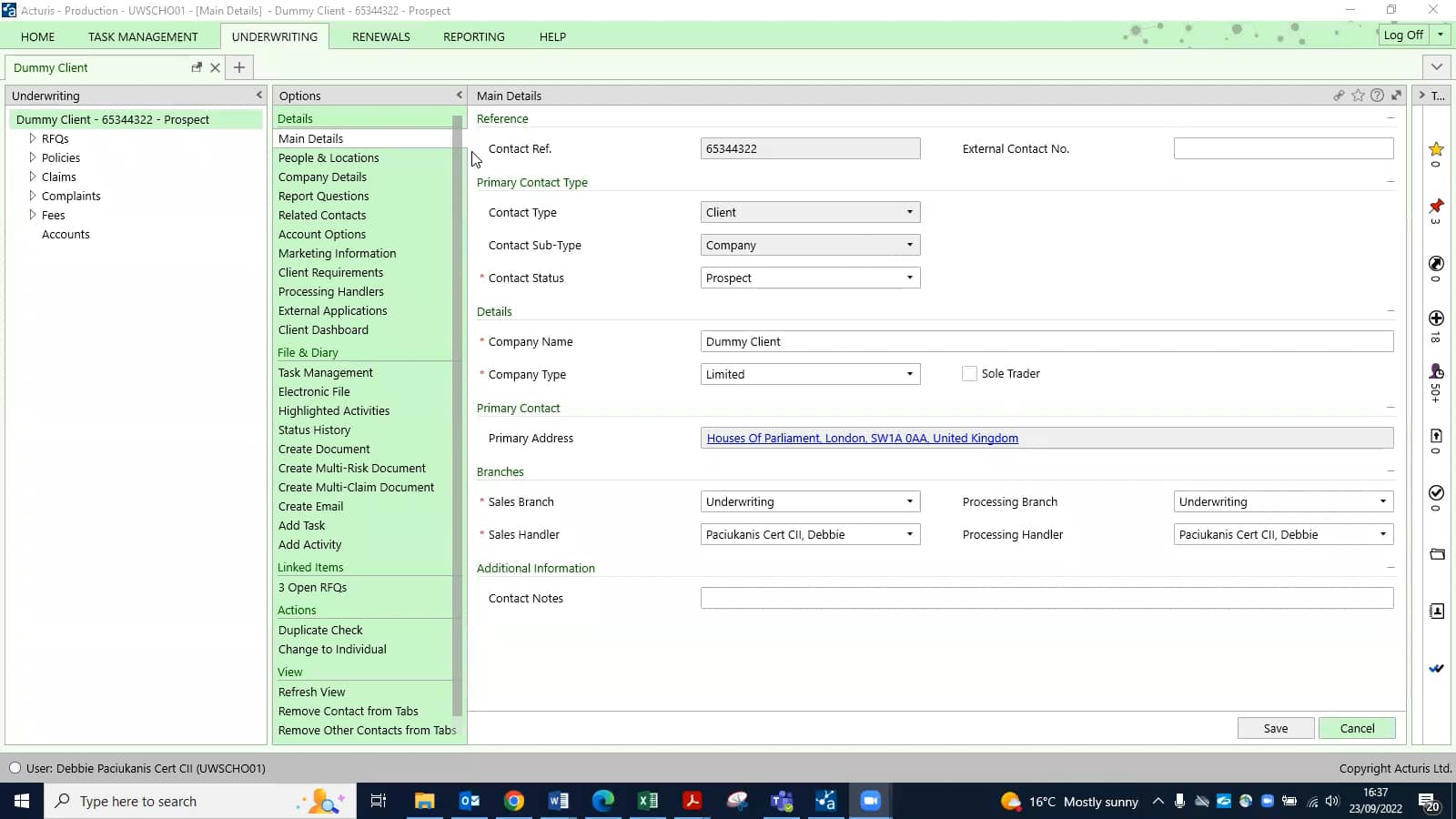Mark Main Details as favorite with star icon

(1358, 95)
